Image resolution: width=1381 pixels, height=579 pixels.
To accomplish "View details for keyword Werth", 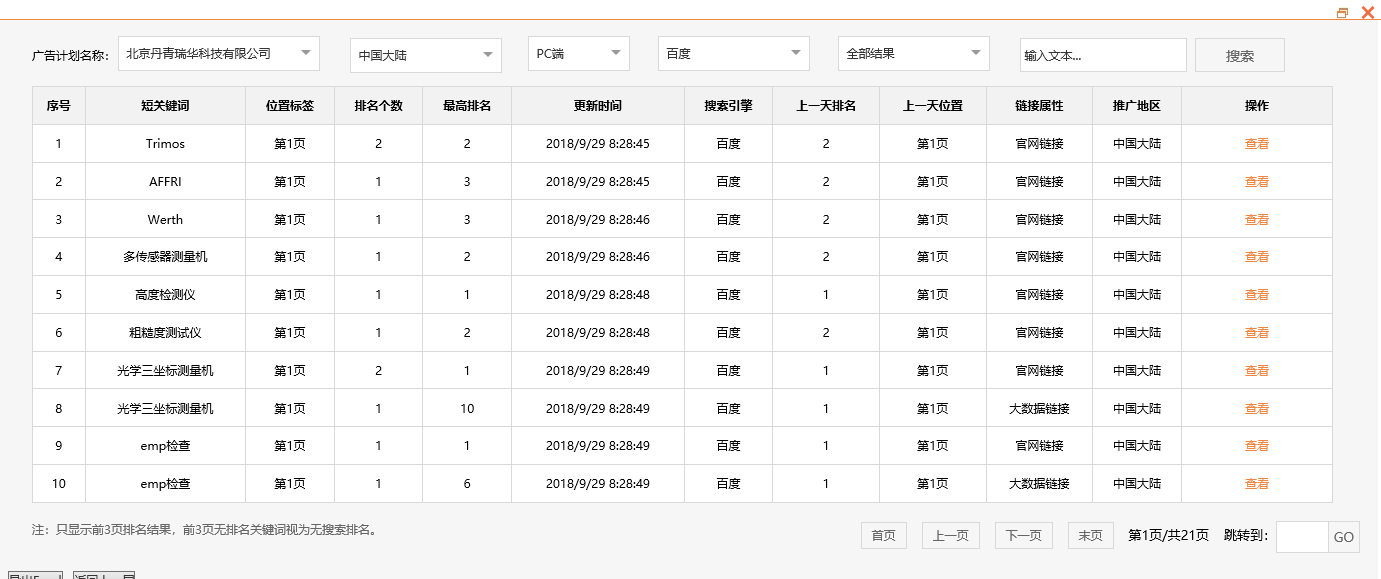I will tap(1256, 219).
